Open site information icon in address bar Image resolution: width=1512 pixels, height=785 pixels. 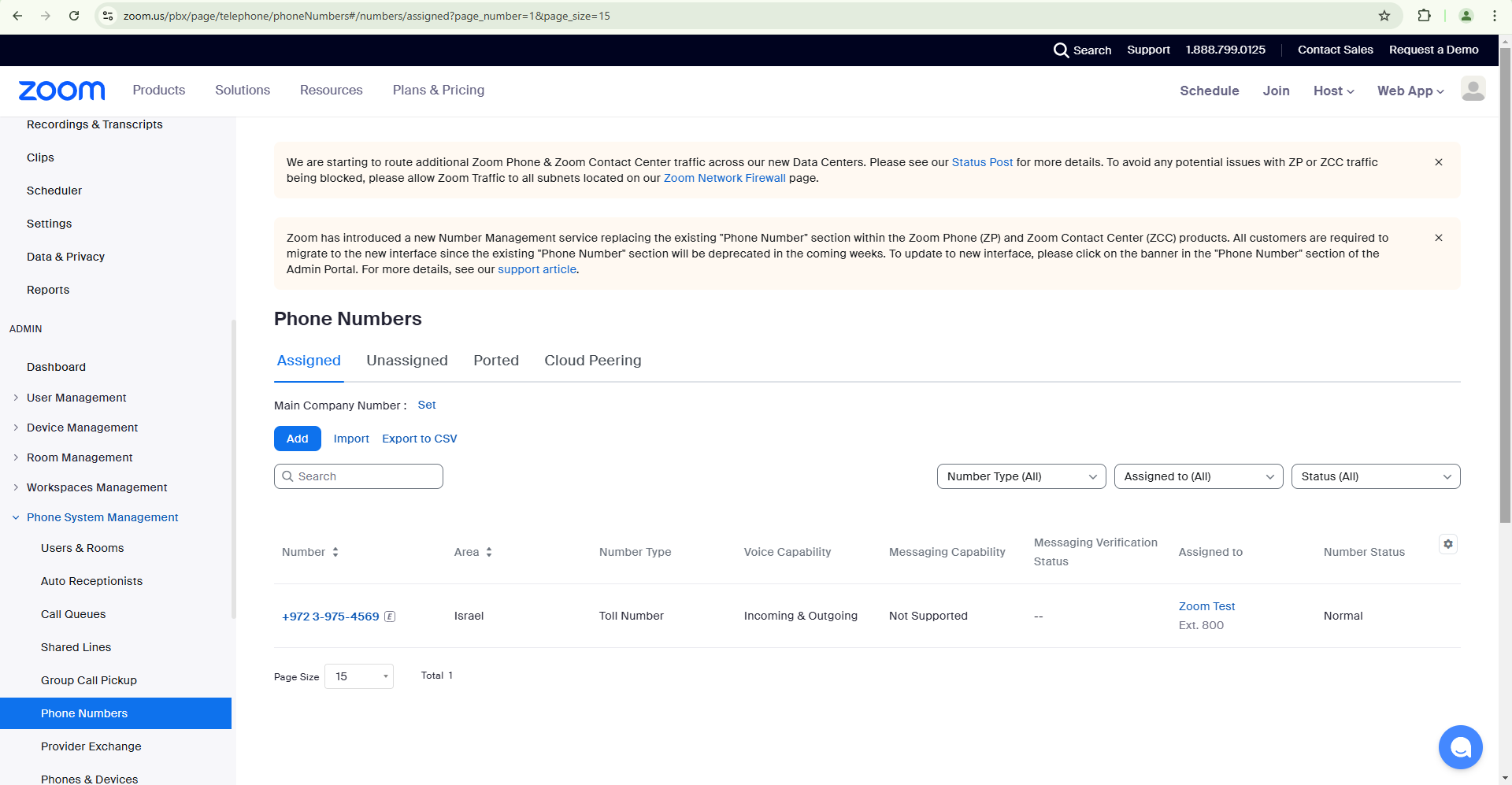click(109, 16)
